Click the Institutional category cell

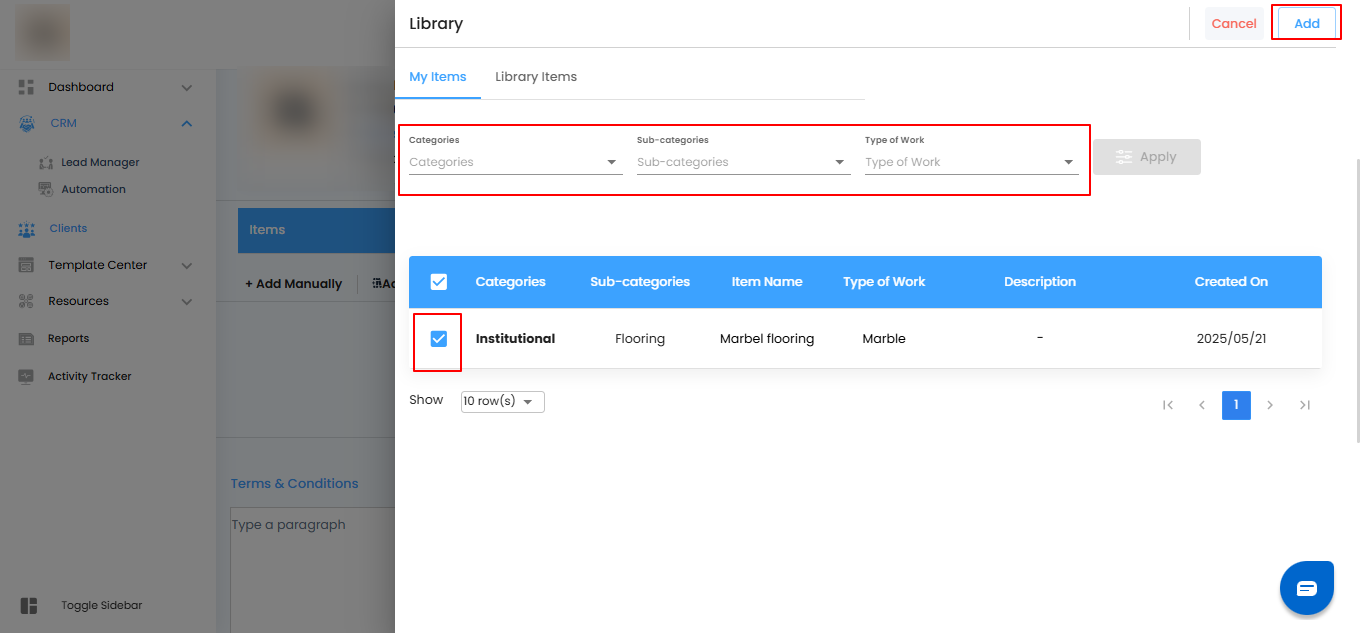tap(515, 339)
